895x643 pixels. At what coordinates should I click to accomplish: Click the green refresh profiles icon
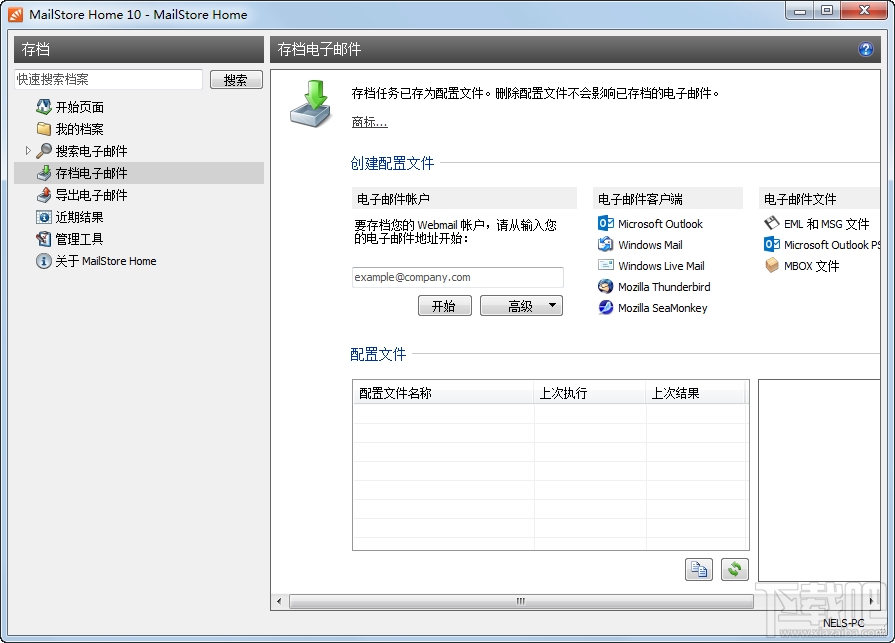pyautogui.click(x=733, y=569)
